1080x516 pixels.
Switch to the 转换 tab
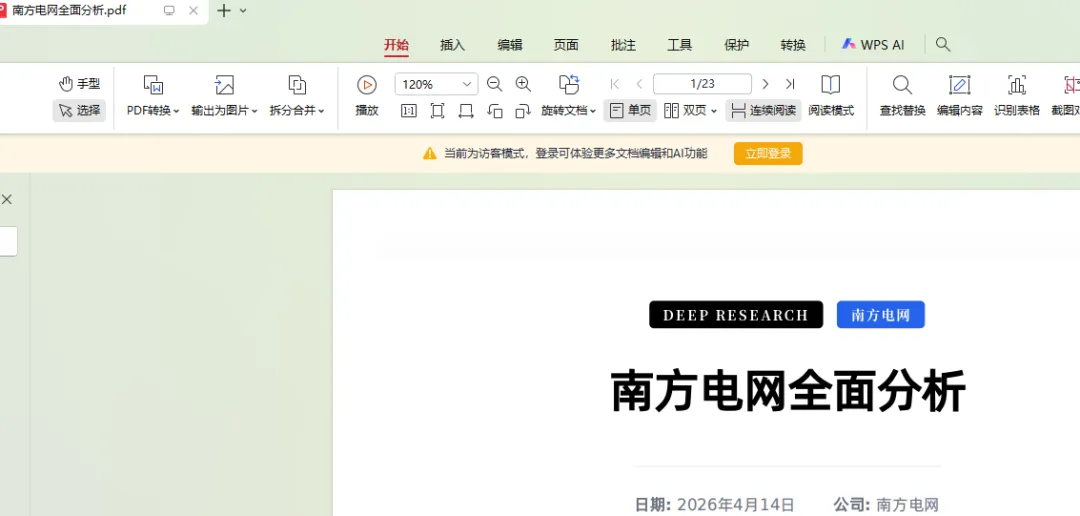[x=793, y=45]
